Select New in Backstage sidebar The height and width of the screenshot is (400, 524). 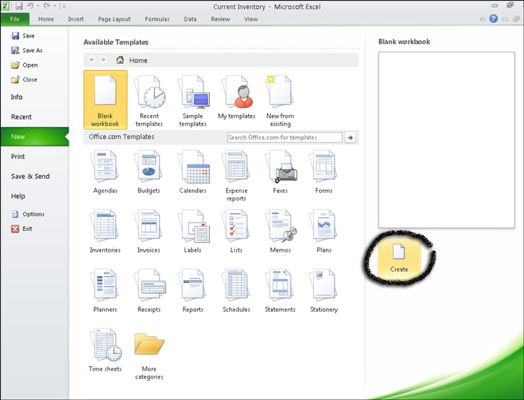pyautogui.click(x=35, y=137)
